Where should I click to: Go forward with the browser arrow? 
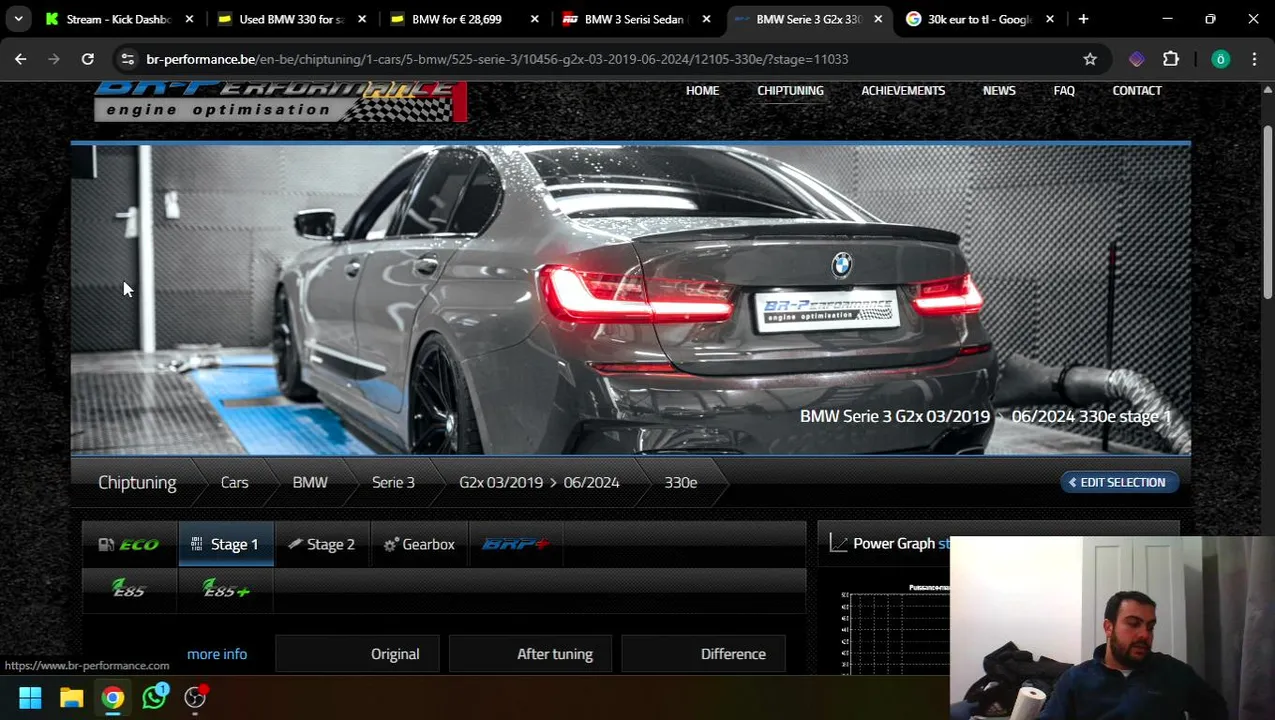coord(54,59)
